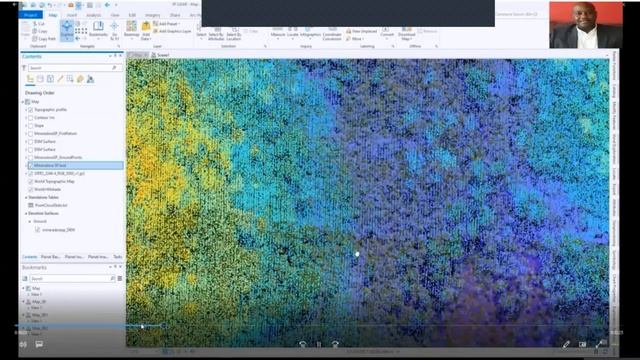Click the Add Data button
This screenshot has width=640, height=360.
146,31
